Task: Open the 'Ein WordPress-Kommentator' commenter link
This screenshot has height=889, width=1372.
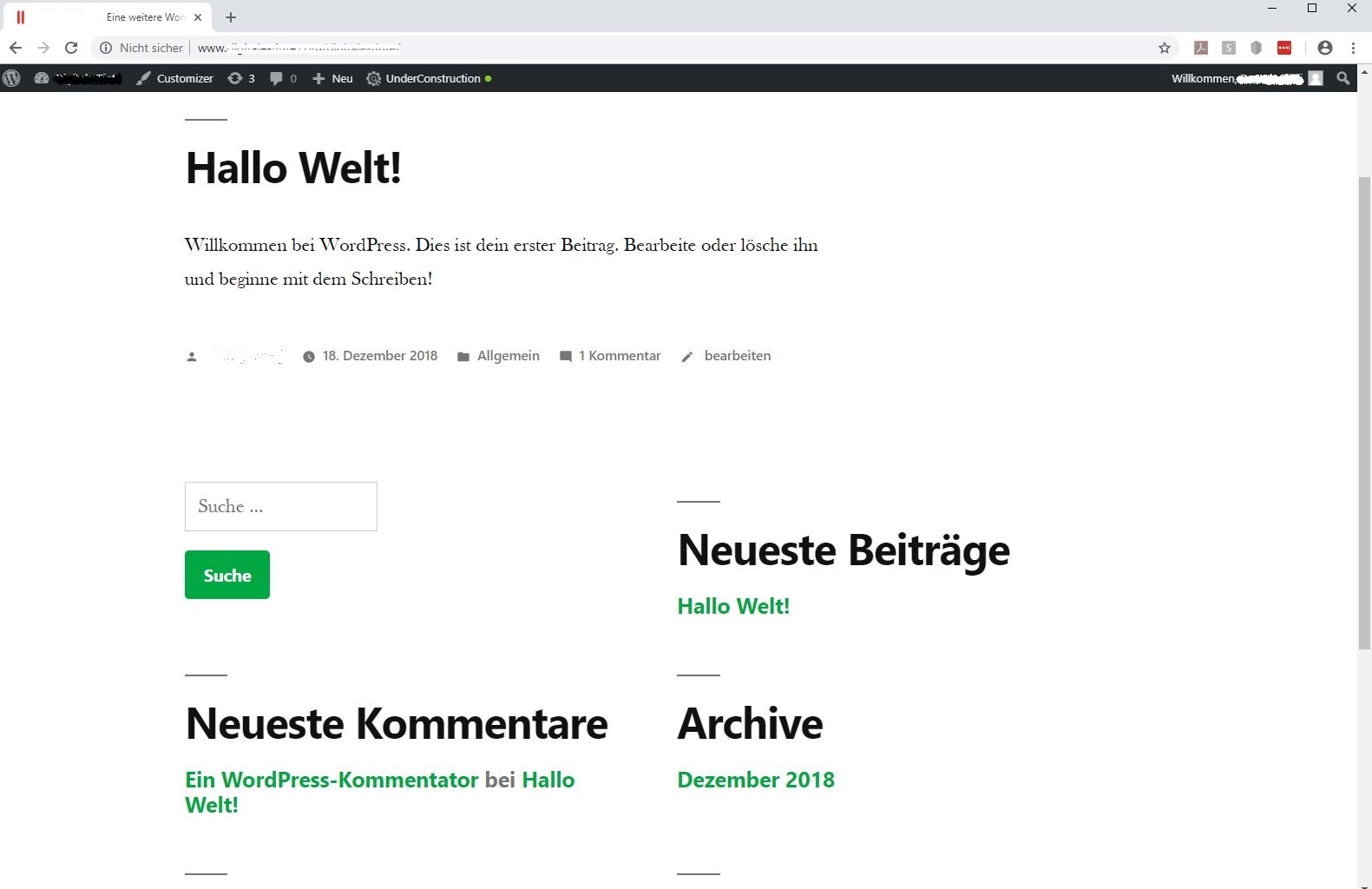Action: click(x=332, y=780)
